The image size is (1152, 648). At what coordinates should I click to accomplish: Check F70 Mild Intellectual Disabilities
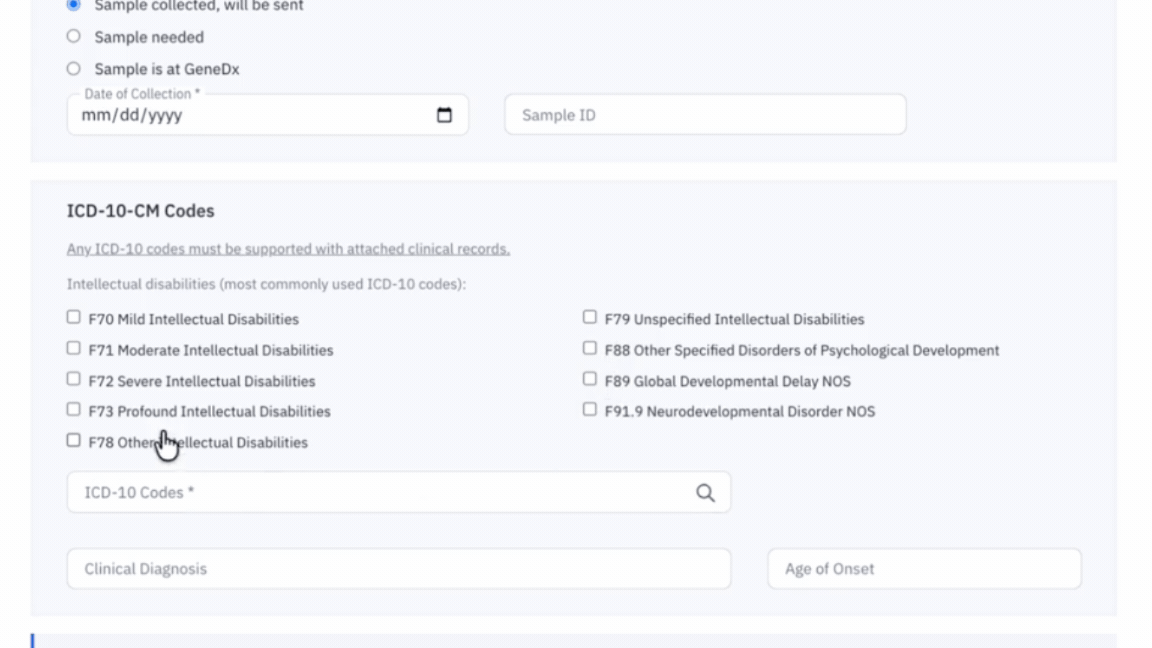tap(73, 317)
